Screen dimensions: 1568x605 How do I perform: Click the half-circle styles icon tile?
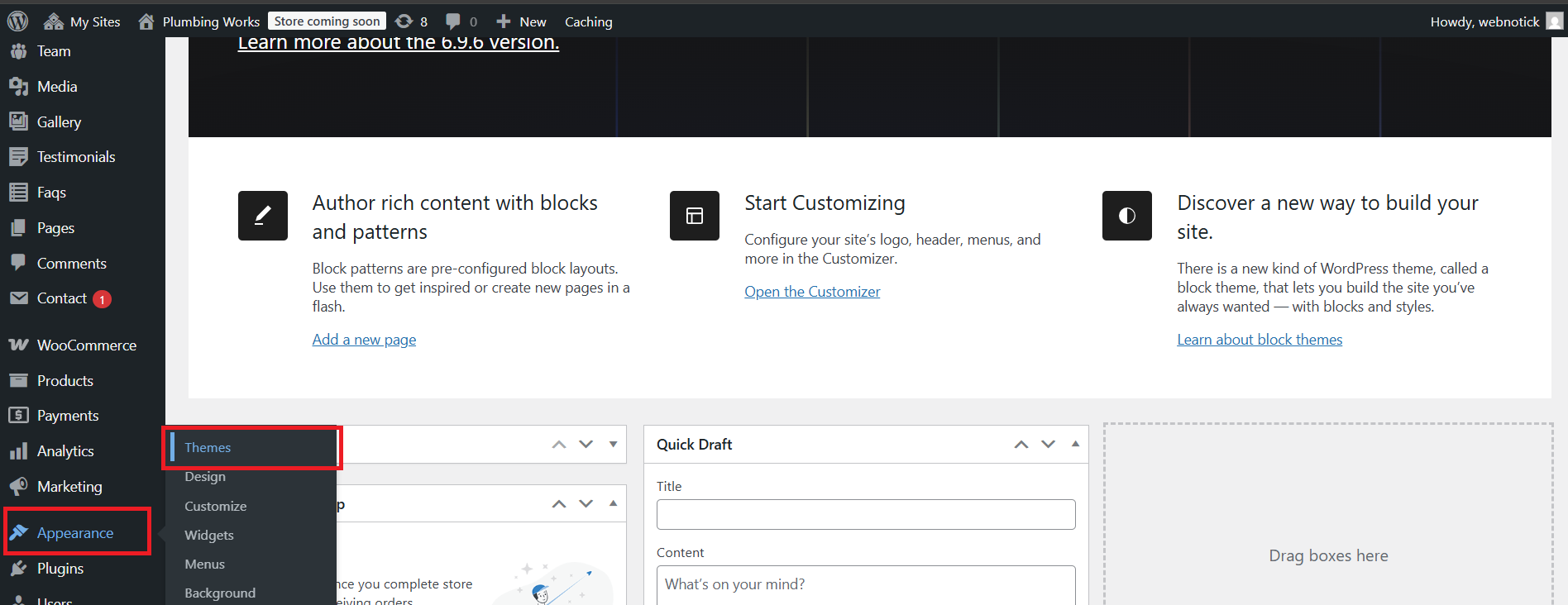pyautogui.click(x=1127, y=216)
